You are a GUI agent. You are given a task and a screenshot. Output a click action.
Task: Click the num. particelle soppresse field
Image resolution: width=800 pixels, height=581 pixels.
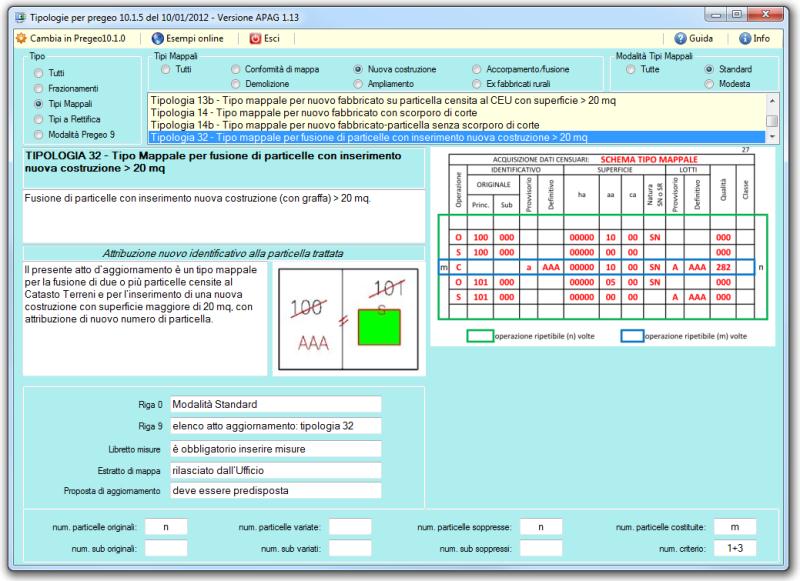541,527
